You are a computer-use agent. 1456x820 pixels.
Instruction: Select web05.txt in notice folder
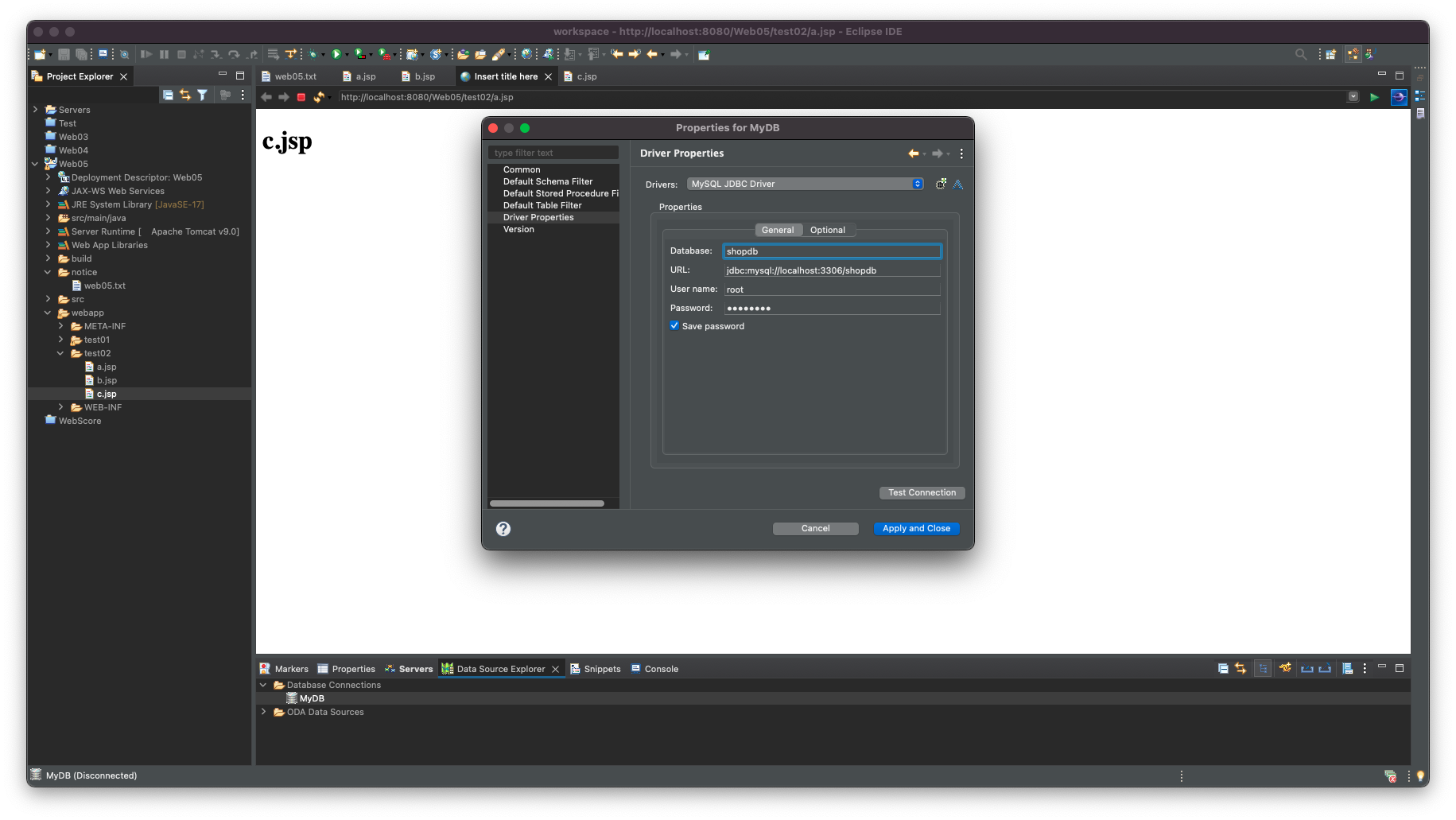coord(105,286)
